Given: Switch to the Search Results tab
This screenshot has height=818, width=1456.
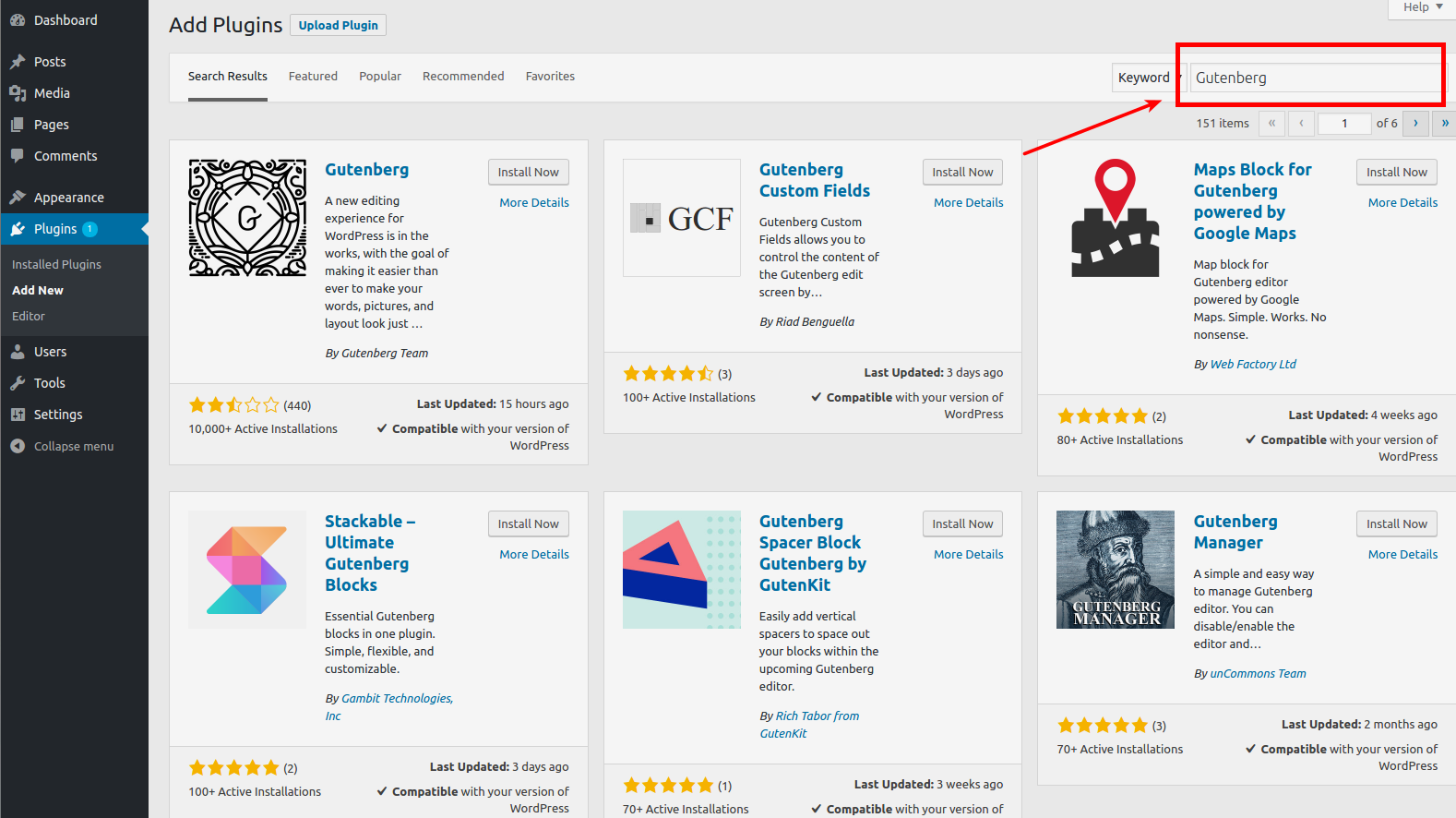Looking at the screenshot, I should [x=228, y=77].
